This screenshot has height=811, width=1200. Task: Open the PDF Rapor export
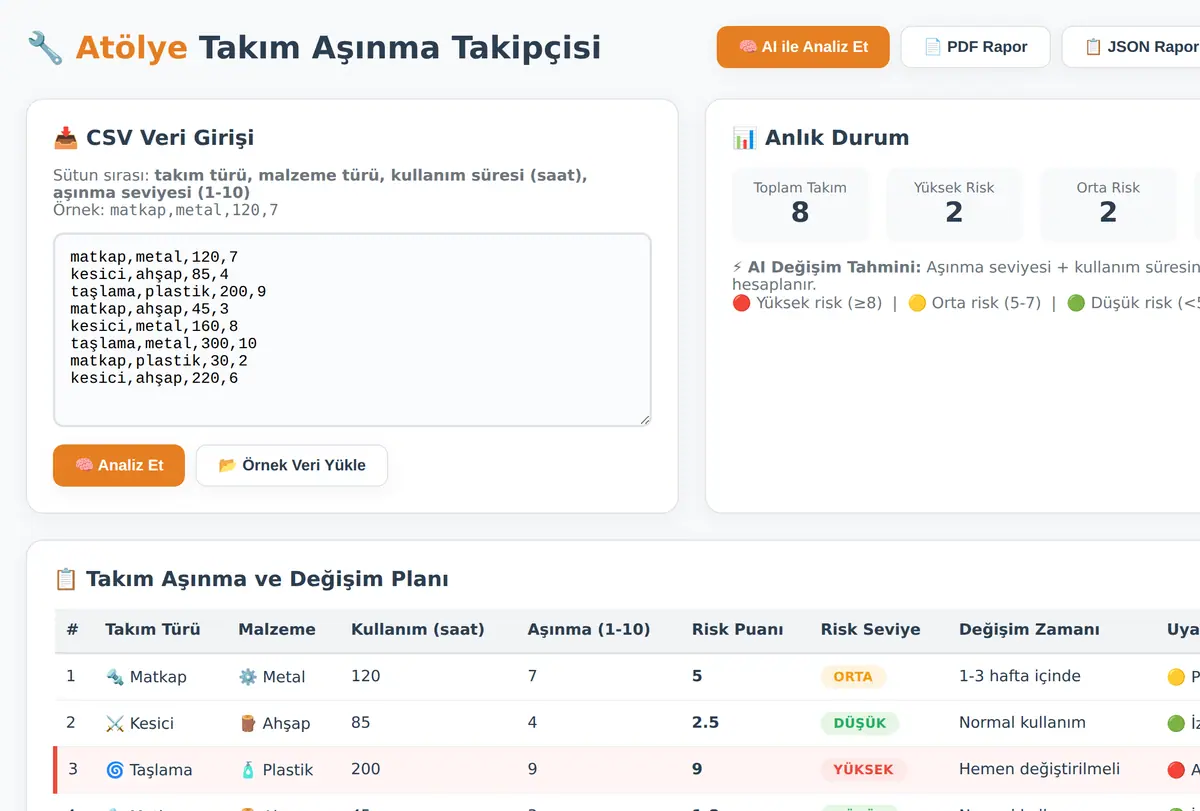(976, 47)
